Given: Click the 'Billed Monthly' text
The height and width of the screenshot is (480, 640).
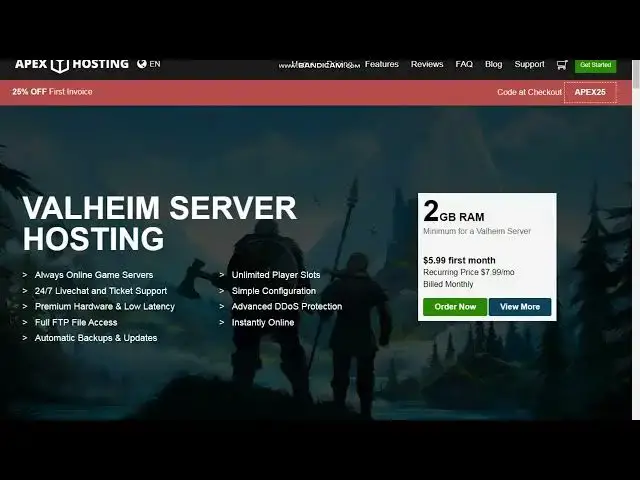Looking at the screenshot, I should tap(448, 284).
